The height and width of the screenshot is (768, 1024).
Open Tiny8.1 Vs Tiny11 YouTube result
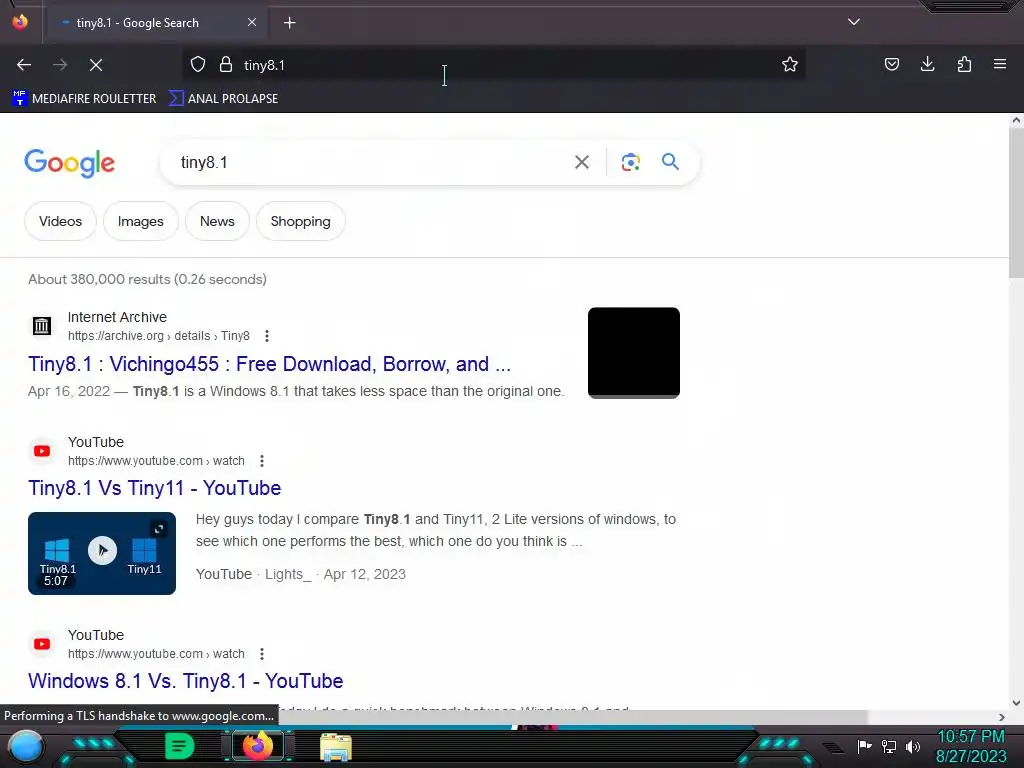pos(154,488)
